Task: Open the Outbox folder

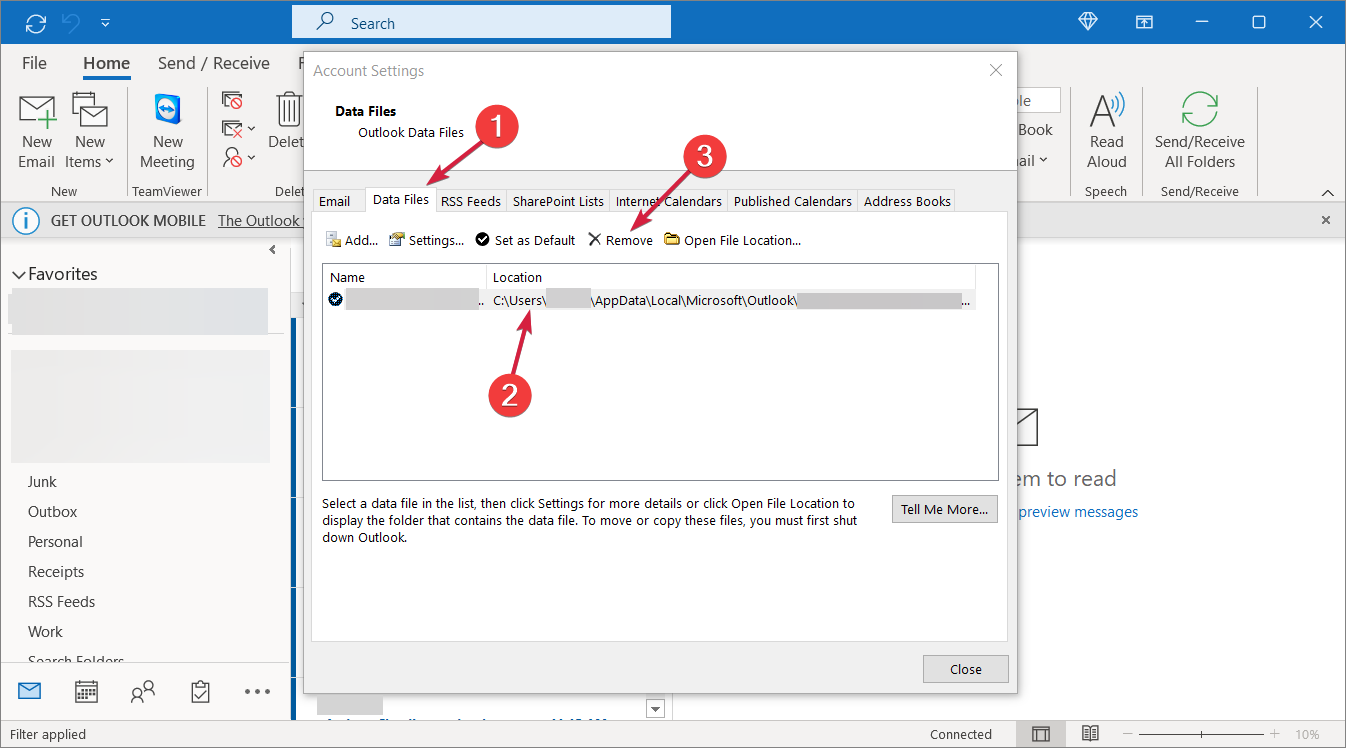Action: click(52, 512)
